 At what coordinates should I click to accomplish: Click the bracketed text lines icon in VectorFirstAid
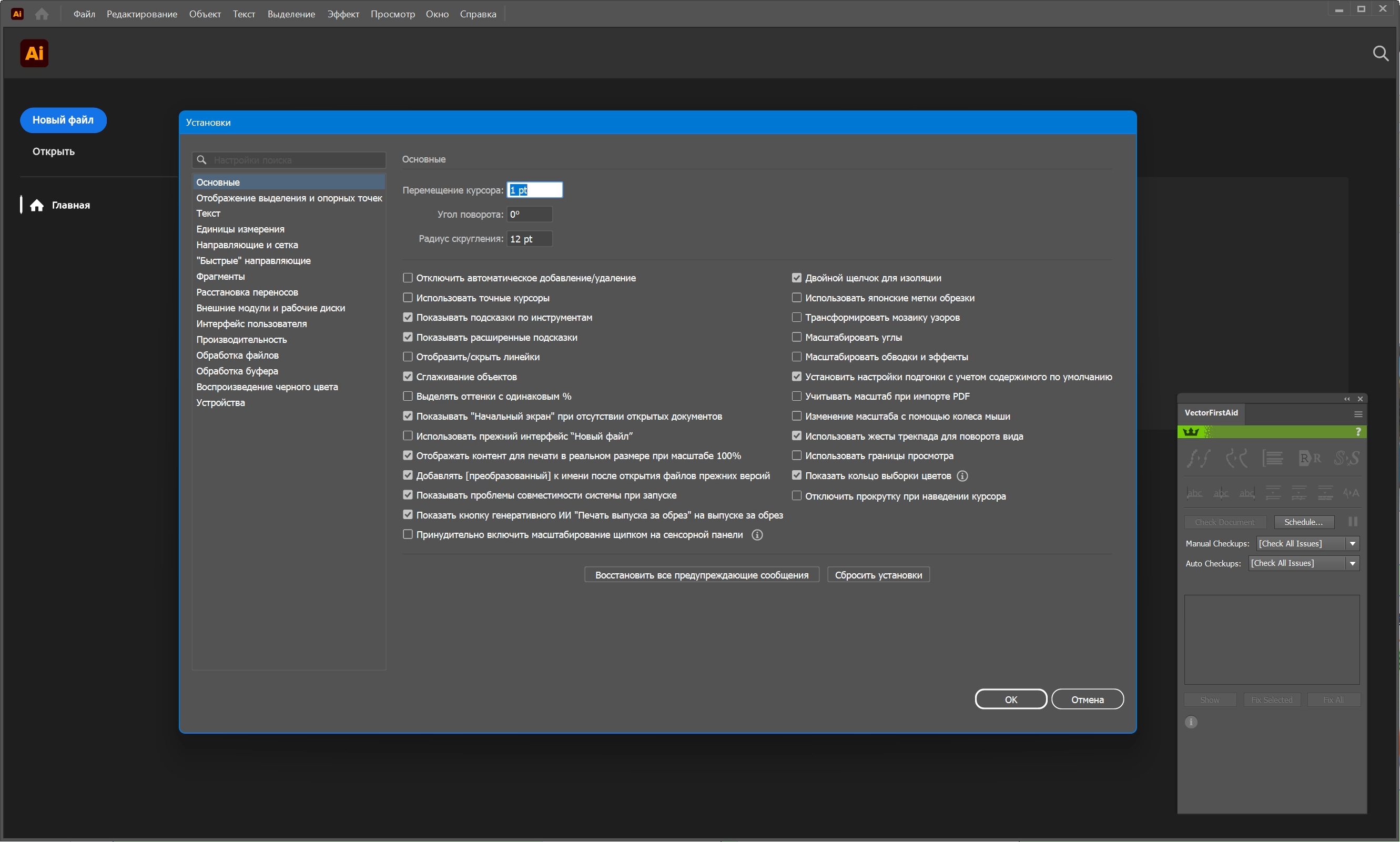tap(1273, 459)
